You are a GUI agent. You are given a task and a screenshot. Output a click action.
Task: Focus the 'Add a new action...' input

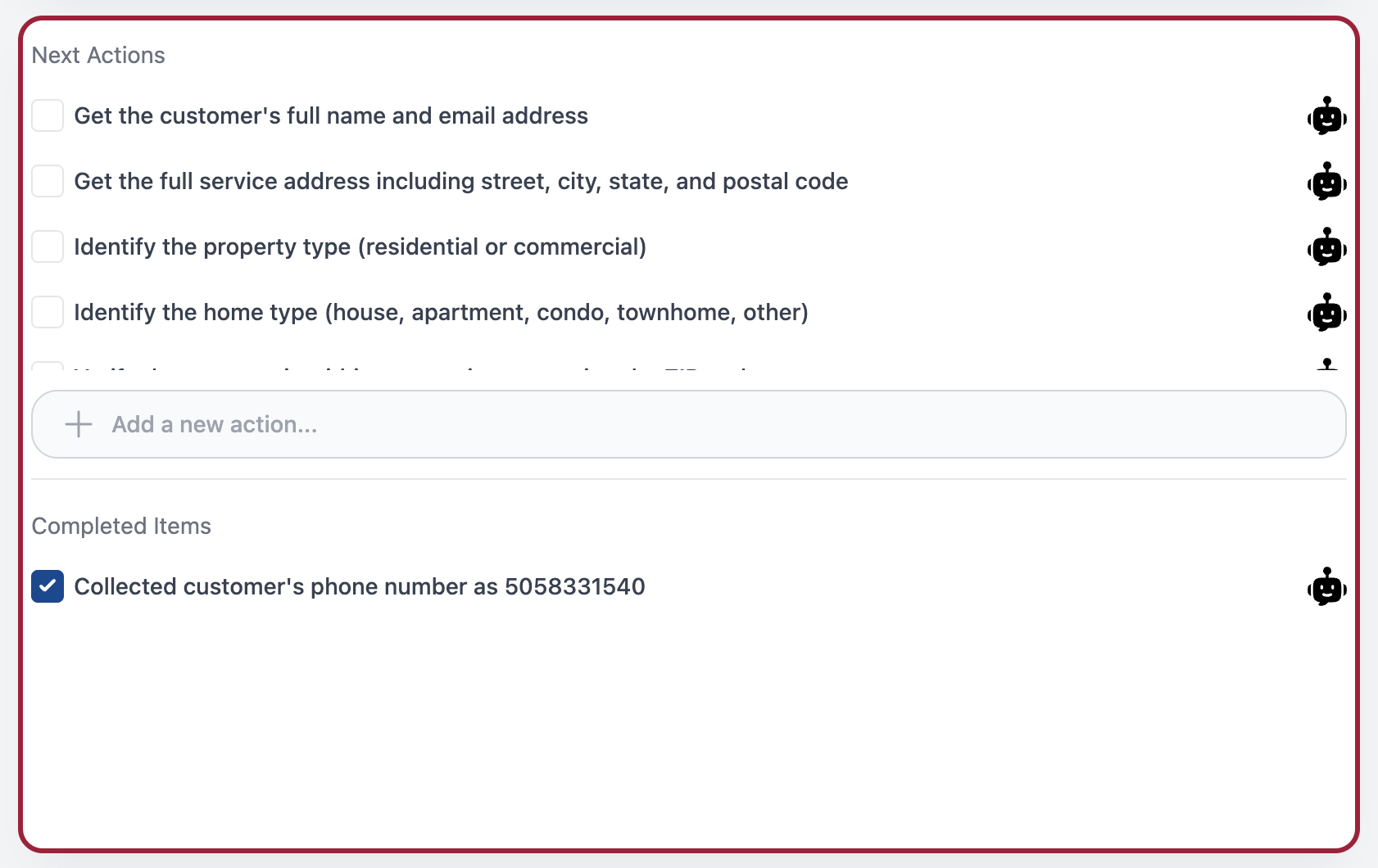(705, 424)
